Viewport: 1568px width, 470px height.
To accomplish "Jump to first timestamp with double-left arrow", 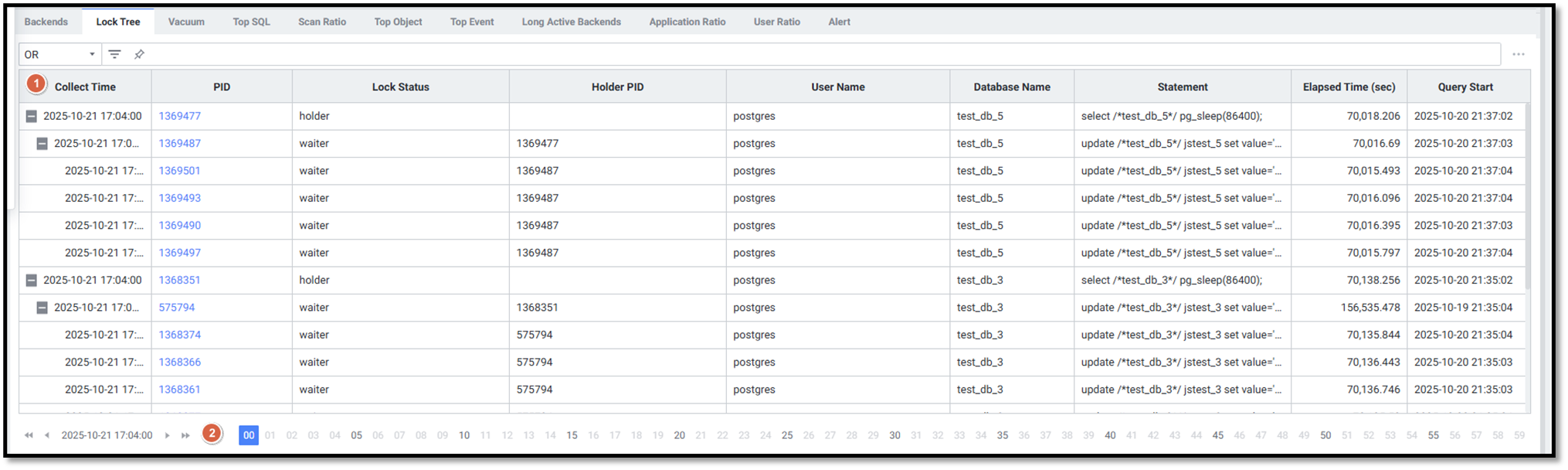I will [x=29, y=435].
